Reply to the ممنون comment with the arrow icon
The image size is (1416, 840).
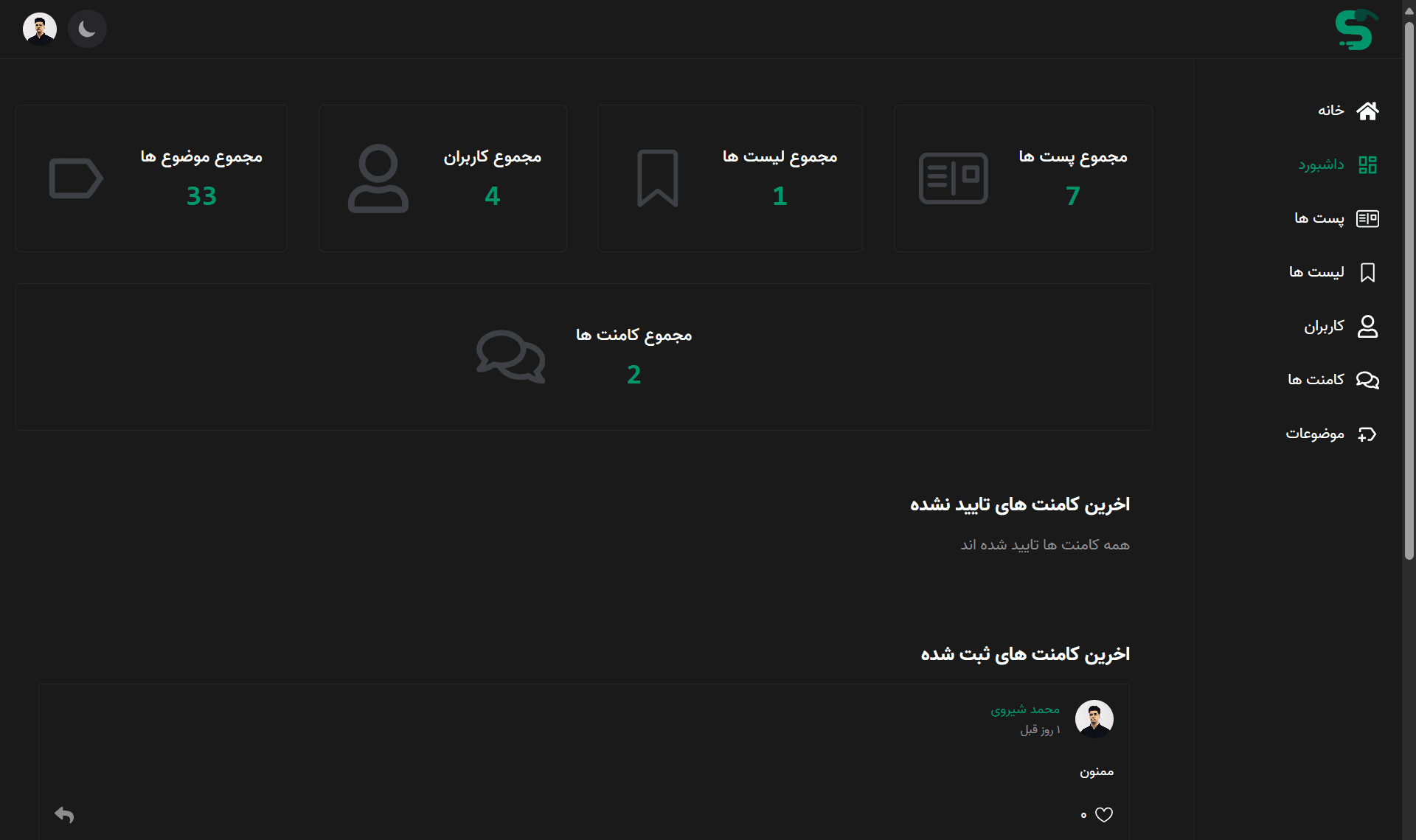click(65, 815)
